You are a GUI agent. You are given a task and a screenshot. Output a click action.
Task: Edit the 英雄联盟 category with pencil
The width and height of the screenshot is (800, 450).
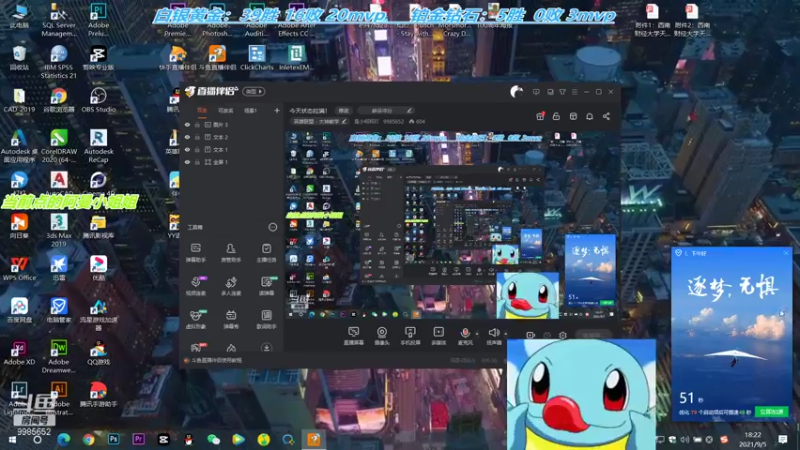[344, 121]
